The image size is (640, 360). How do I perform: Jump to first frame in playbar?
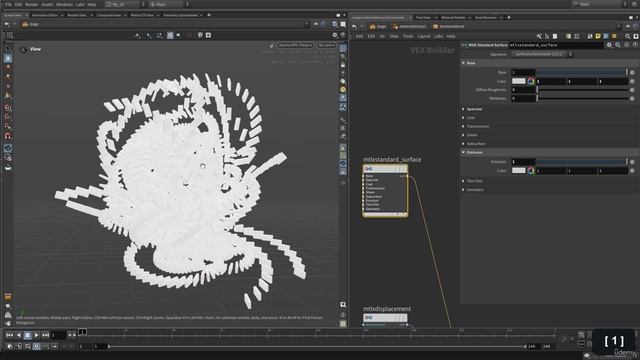pyautogui.click(x=10, y=335)
